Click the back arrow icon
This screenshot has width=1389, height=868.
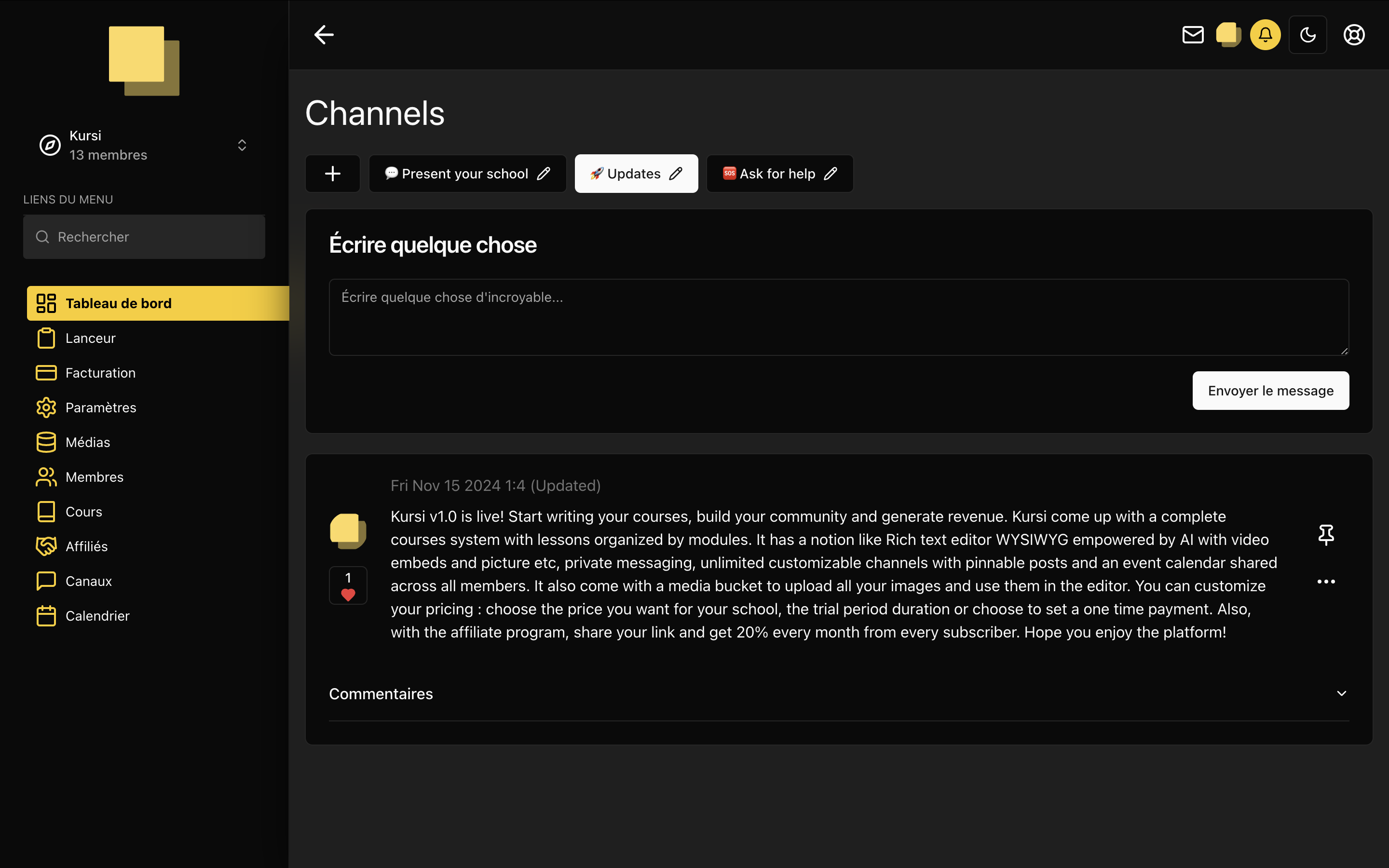(324, 34)
